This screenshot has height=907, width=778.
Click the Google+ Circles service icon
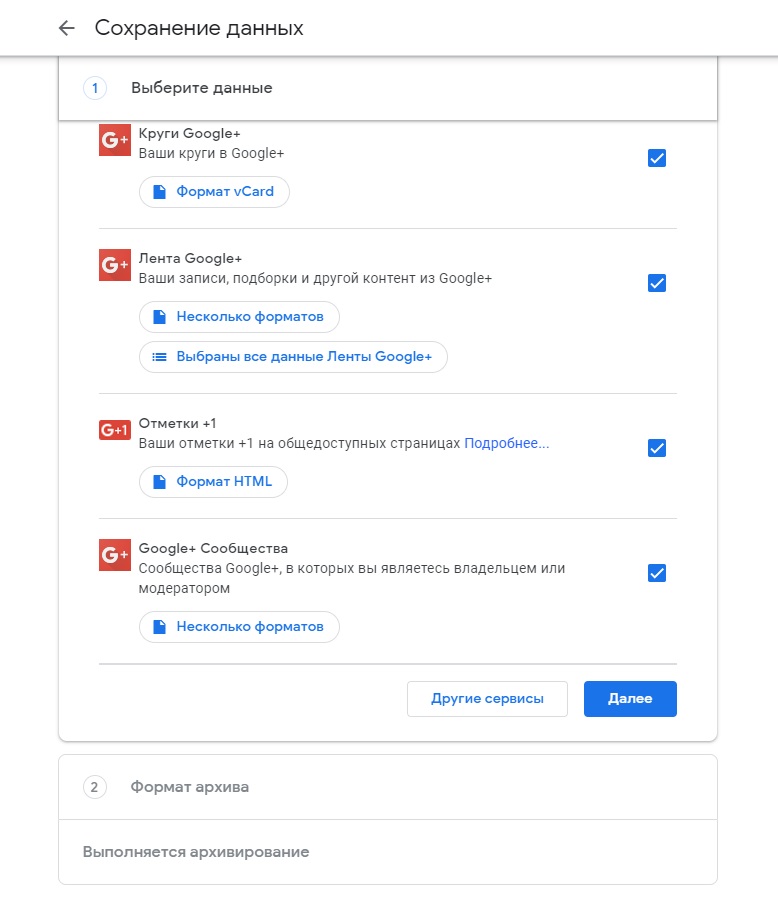coord(115,140)
